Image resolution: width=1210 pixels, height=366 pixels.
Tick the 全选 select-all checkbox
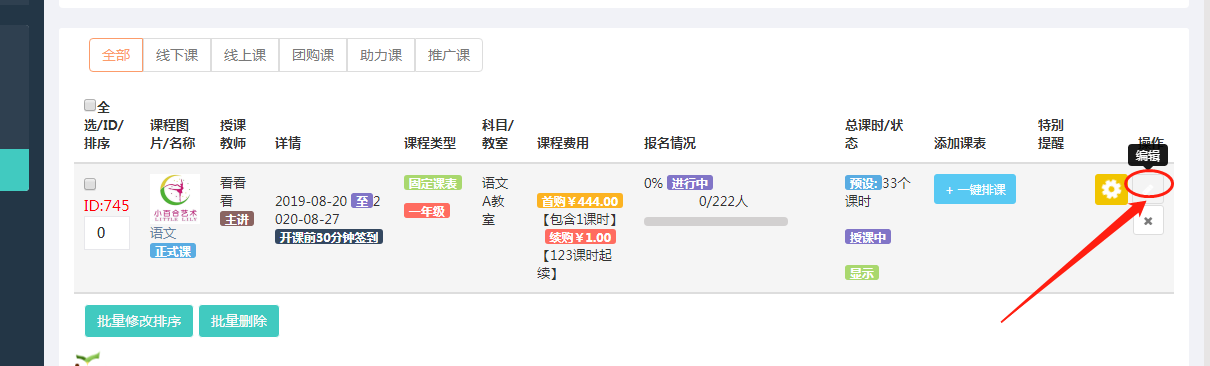pyautogui.click(x=90, y=105)
